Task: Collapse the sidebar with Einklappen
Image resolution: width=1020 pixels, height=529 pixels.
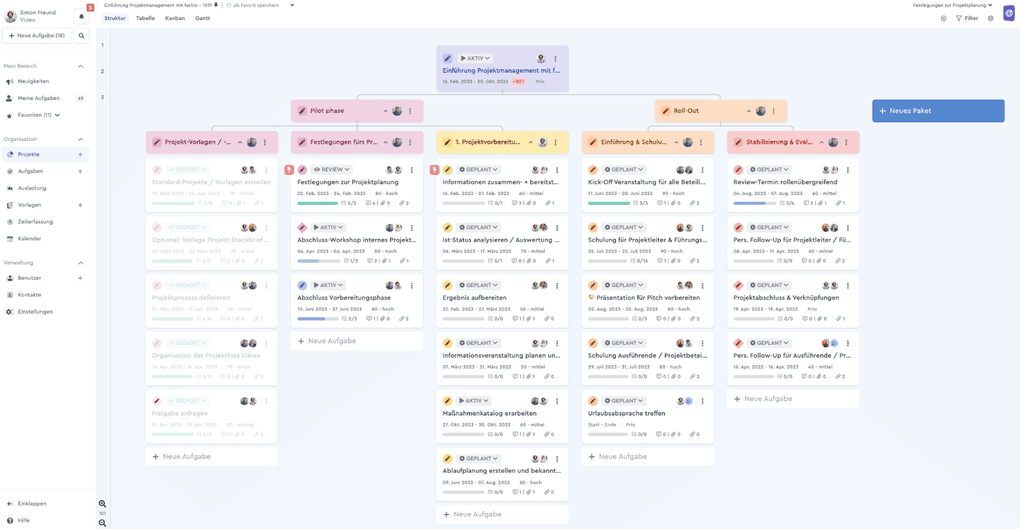Action: pyautogui.click(x=32, y=504)
